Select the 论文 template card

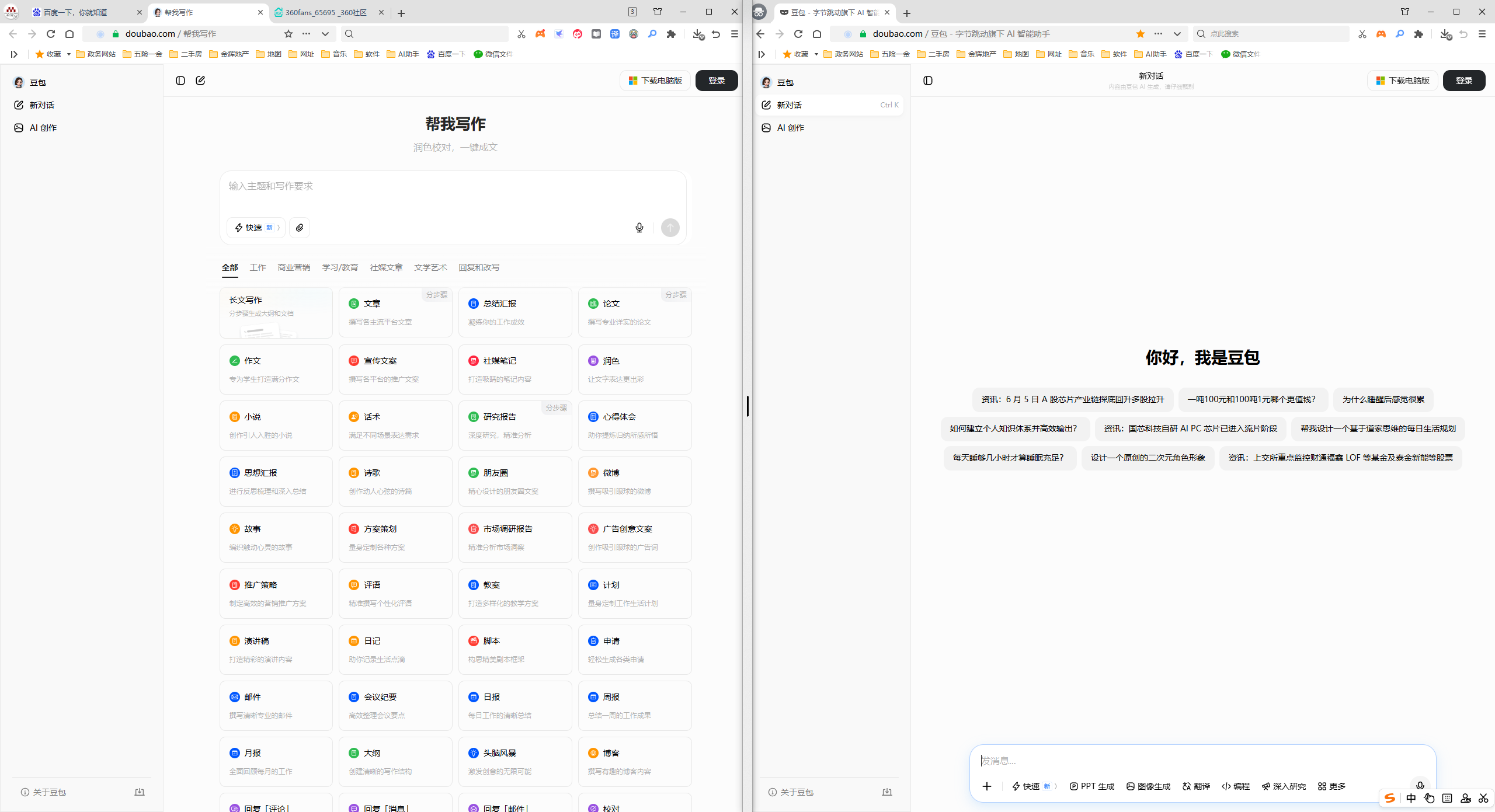[x=635, y=312]
